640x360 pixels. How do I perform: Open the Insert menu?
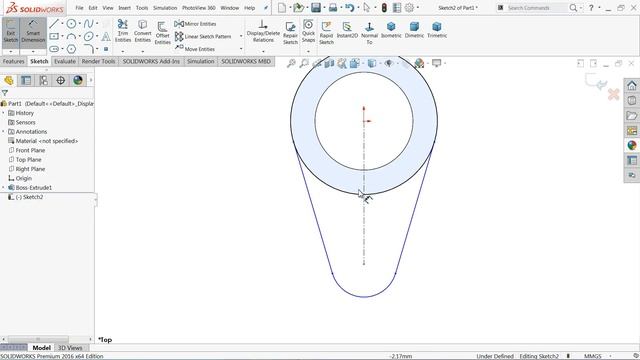click(124, 8)
